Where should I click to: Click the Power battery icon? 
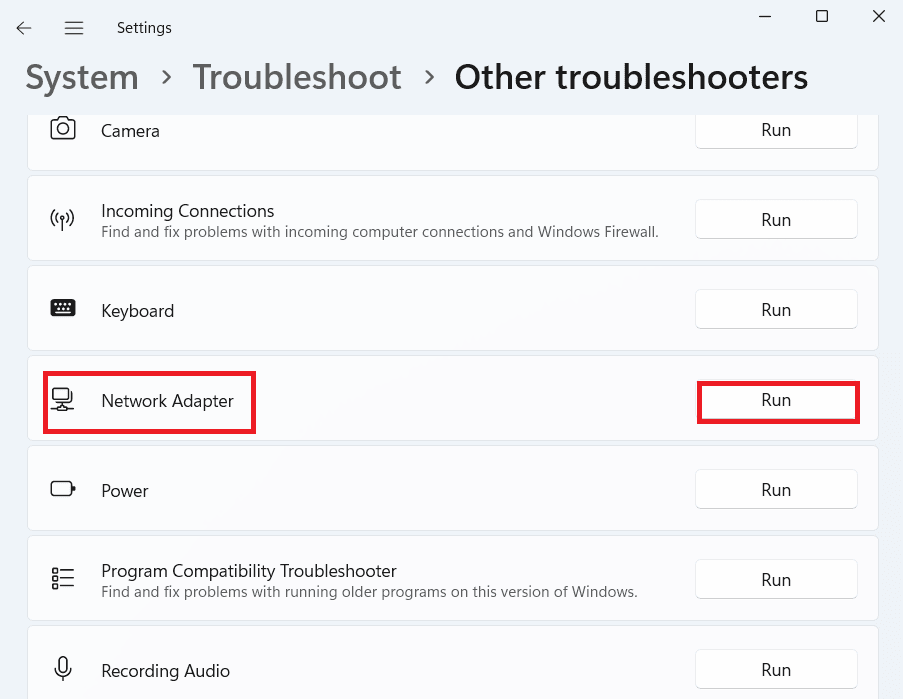63,489
